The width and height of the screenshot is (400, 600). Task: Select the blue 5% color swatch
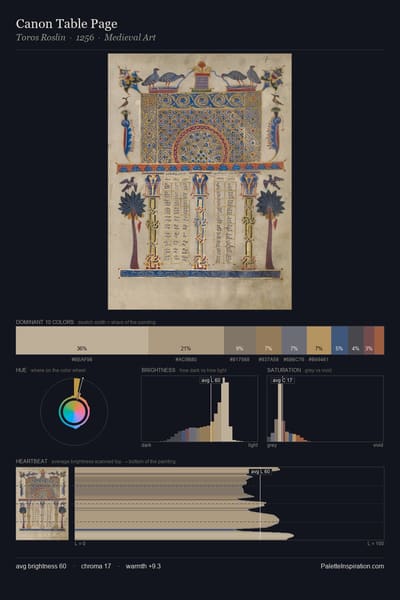(340, 340)
